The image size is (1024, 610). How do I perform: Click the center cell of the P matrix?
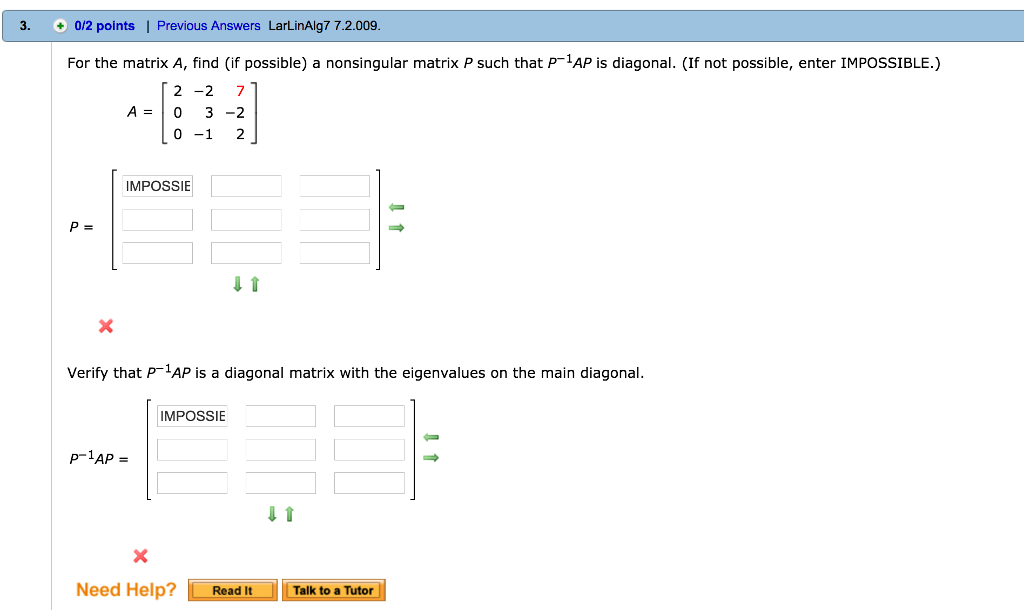click(x=246, y=219)
